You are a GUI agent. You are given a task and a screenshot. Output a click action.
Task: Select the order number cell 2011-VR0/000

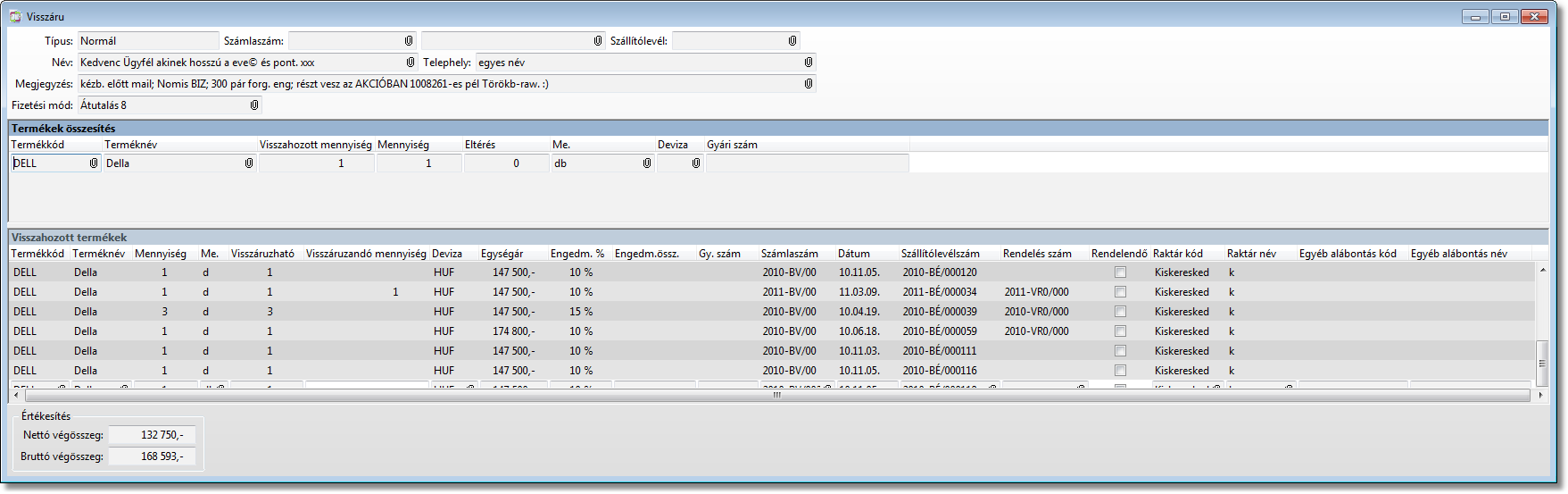[1036, 292]
